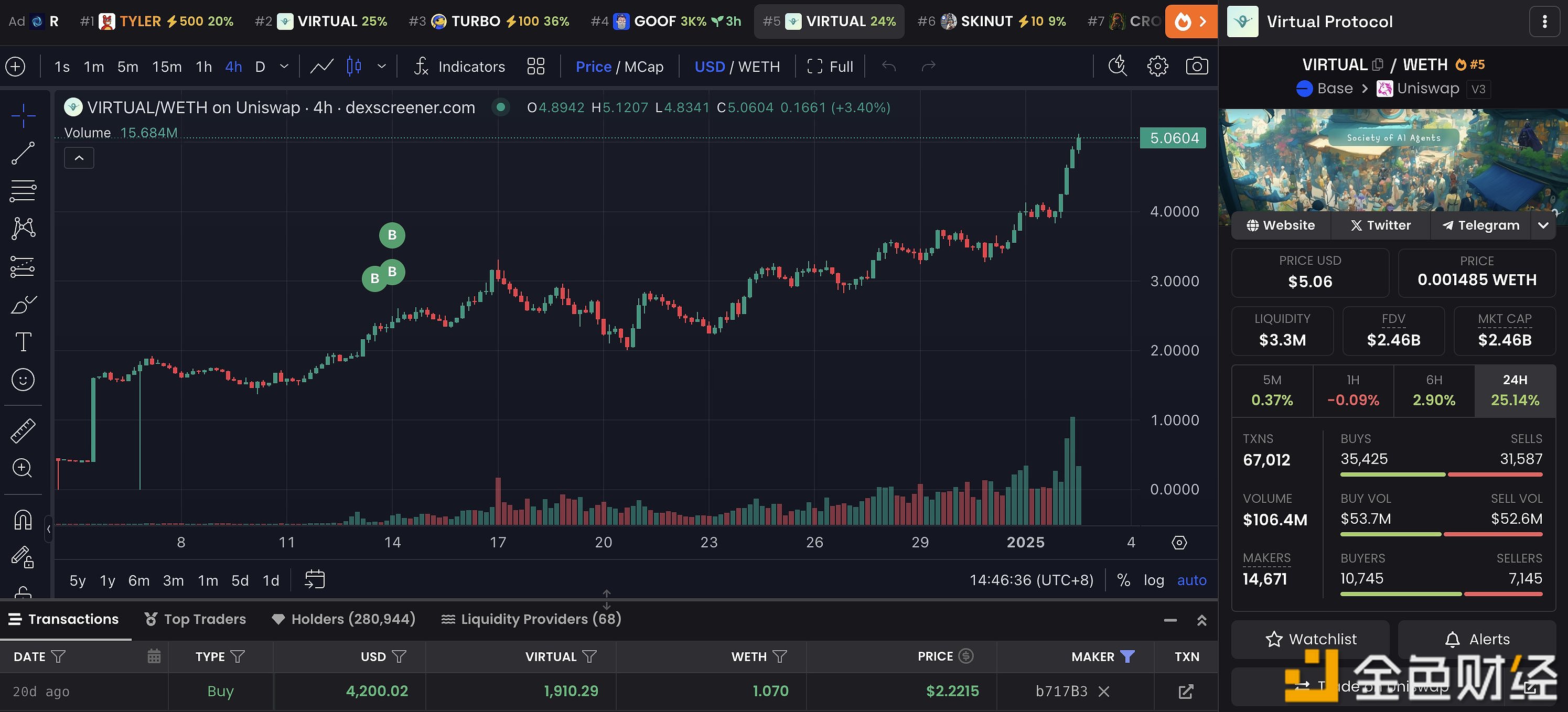Take a chart snapshot camera icon

(x=1197, y=66)
